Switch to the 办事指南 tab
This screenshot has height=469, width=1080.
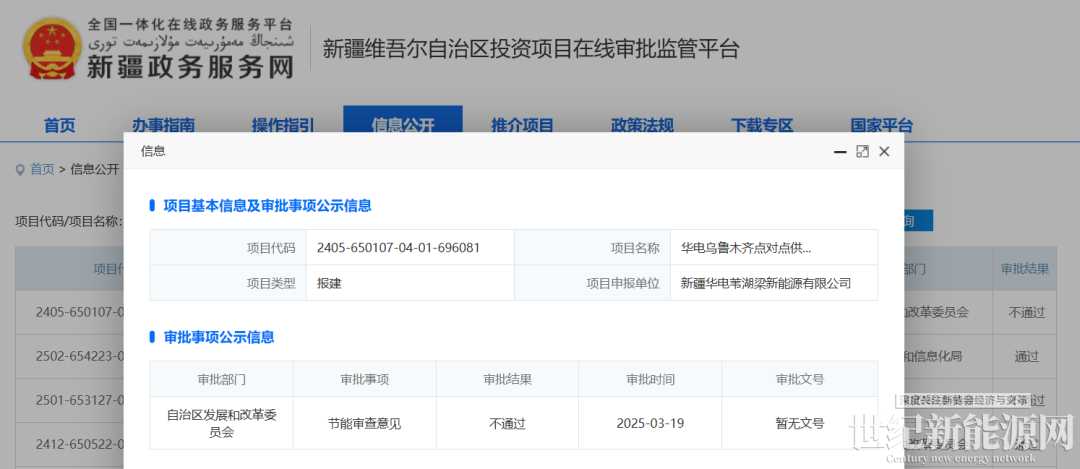(x=163, y=125)
